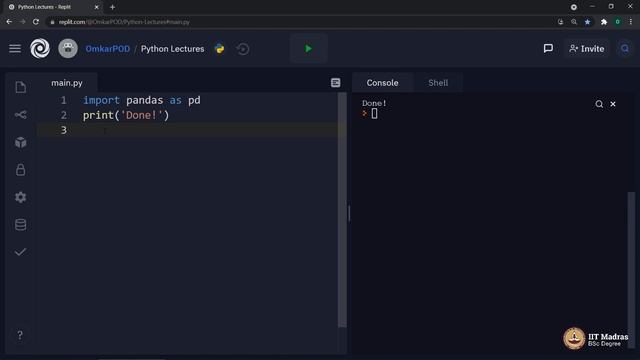
Task: Switch to the Shell tab
Action: coord(438,83)
